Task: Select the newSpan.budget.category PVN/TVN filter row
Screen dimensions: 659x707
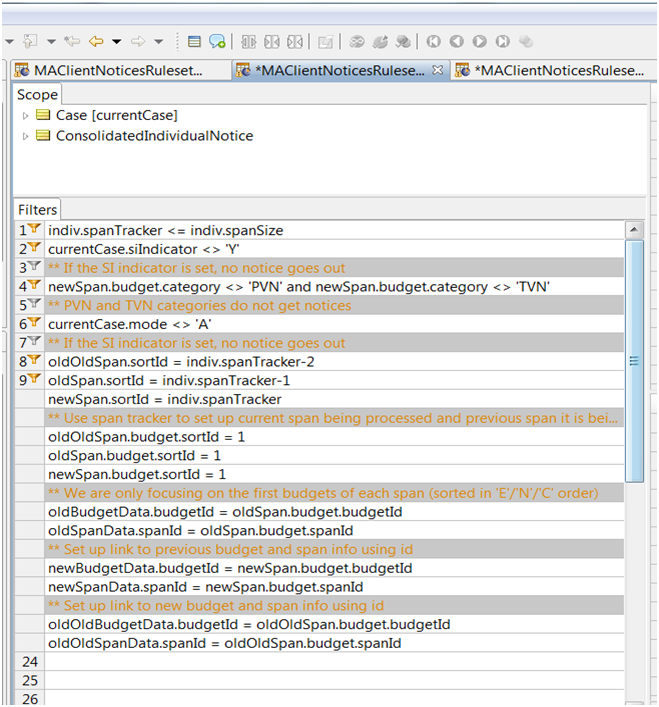Action: 334,287
